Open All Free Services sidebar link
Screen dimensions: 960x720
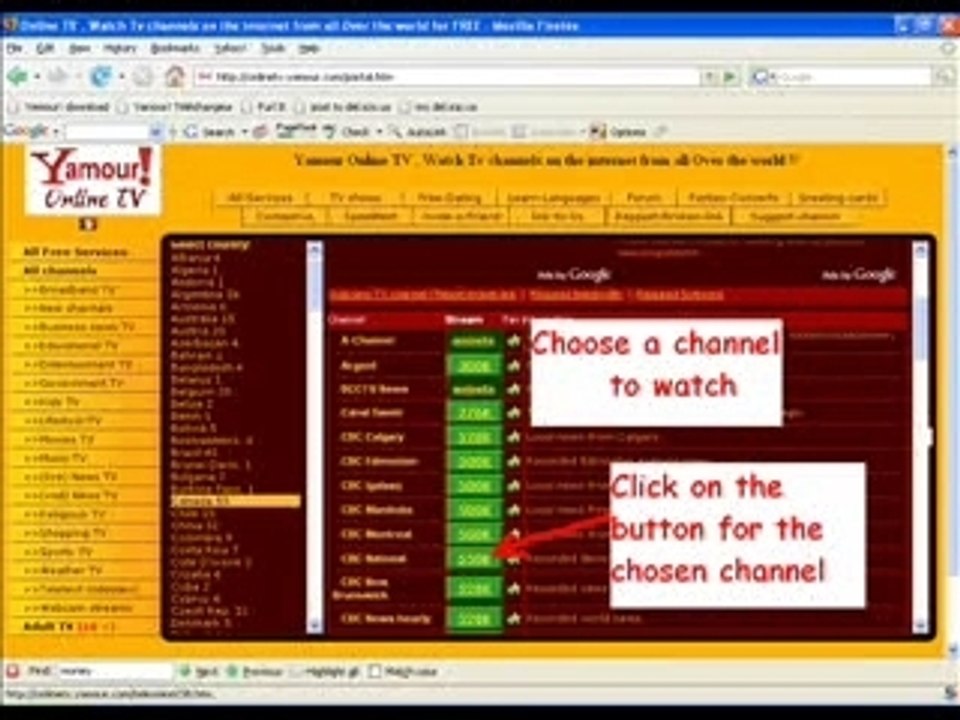point(75,252)
